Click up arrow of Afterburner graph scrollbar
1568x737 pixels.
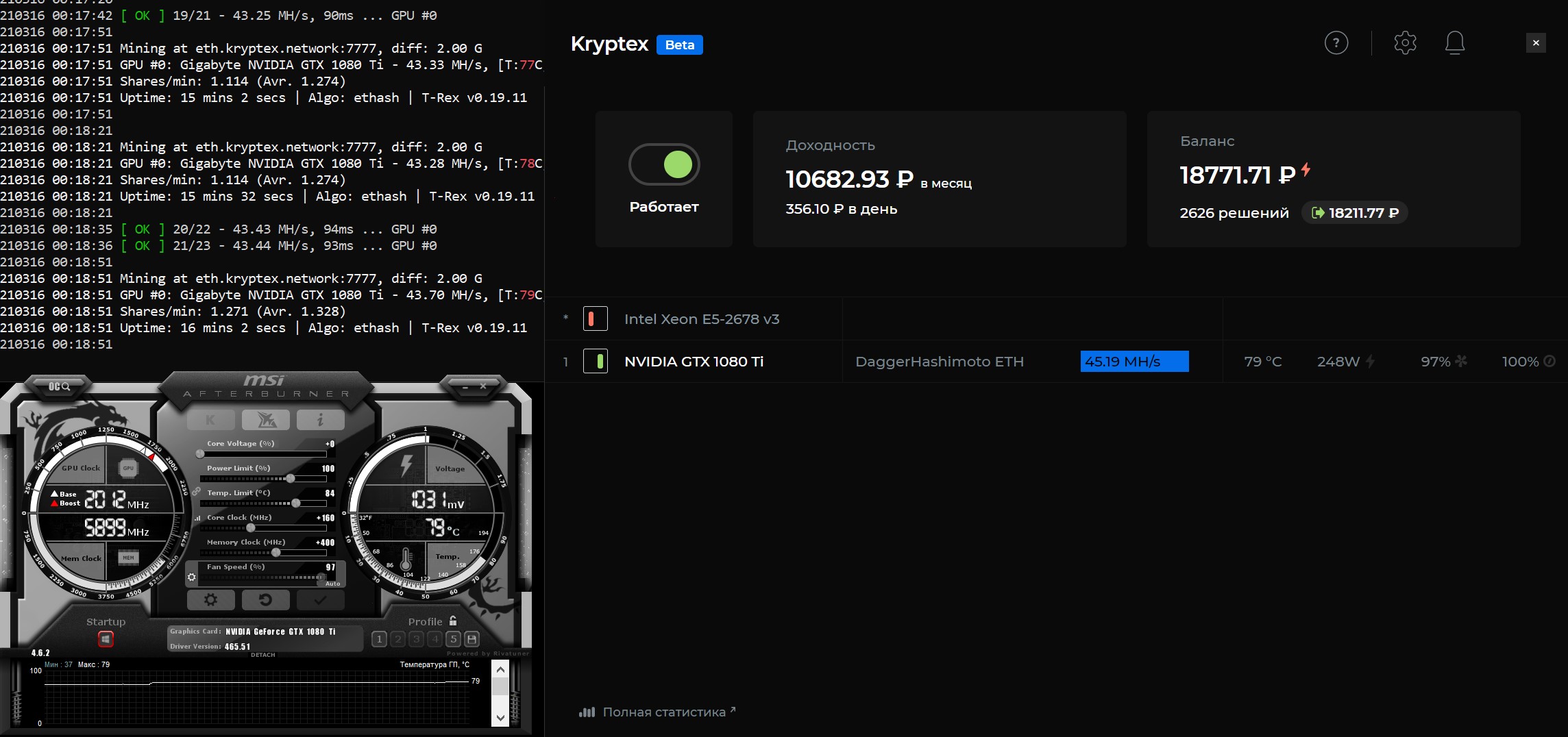coord(500,669)
